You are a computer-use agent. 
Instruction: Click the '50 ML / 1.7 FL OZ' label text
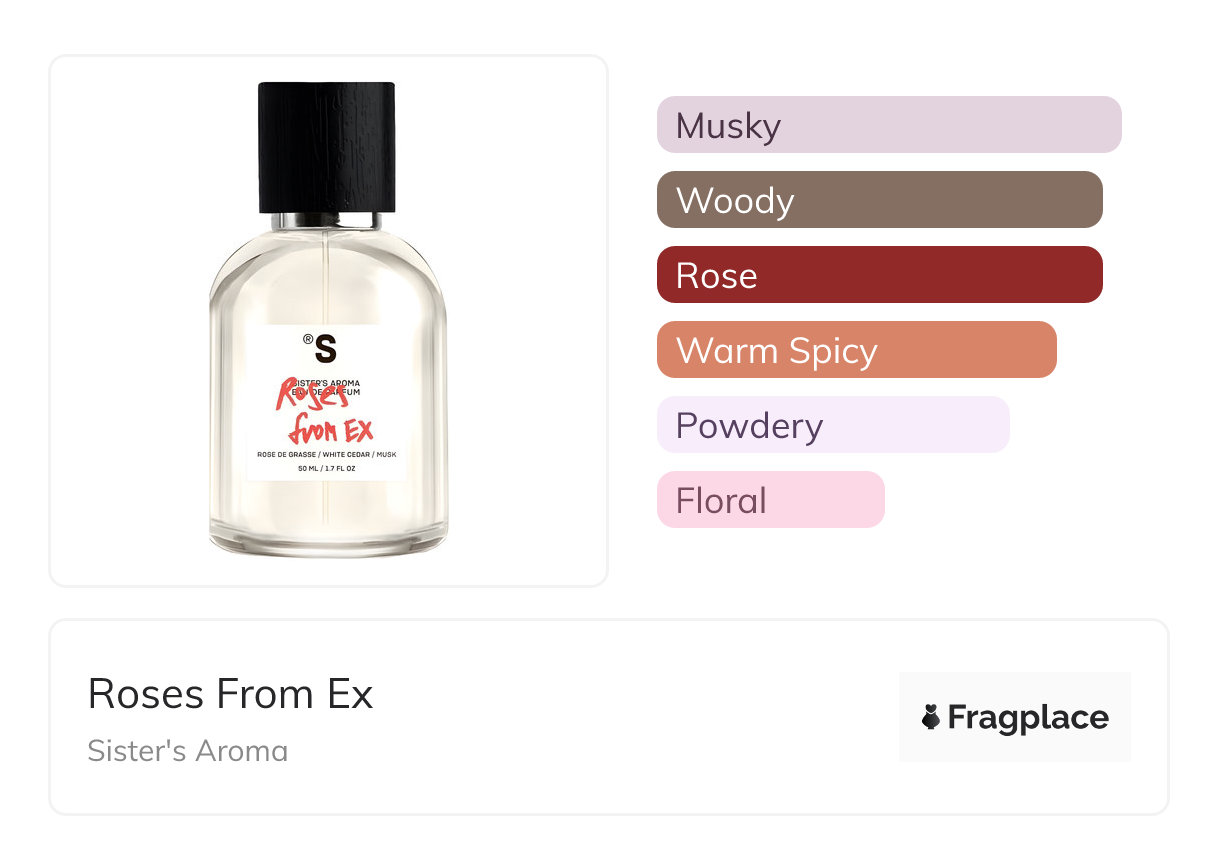pyautogui.click(x=327, y=468)
